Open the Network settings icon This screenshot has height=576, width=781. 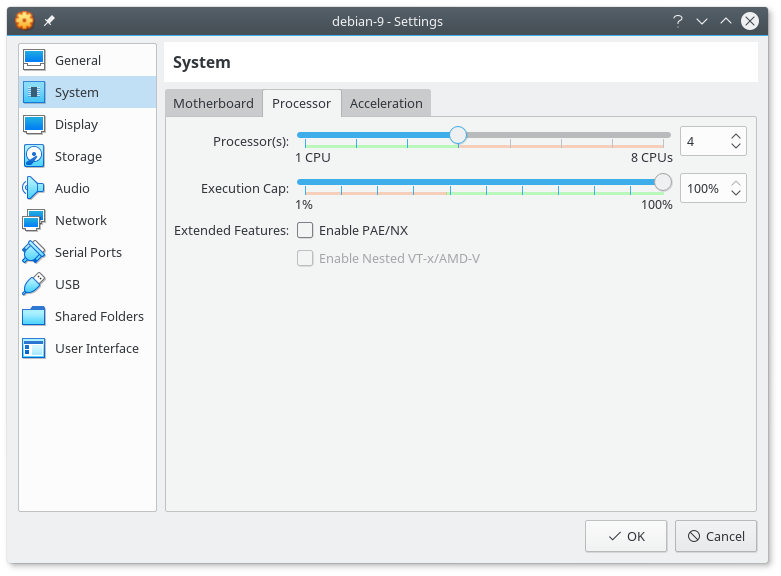[34, 220]
